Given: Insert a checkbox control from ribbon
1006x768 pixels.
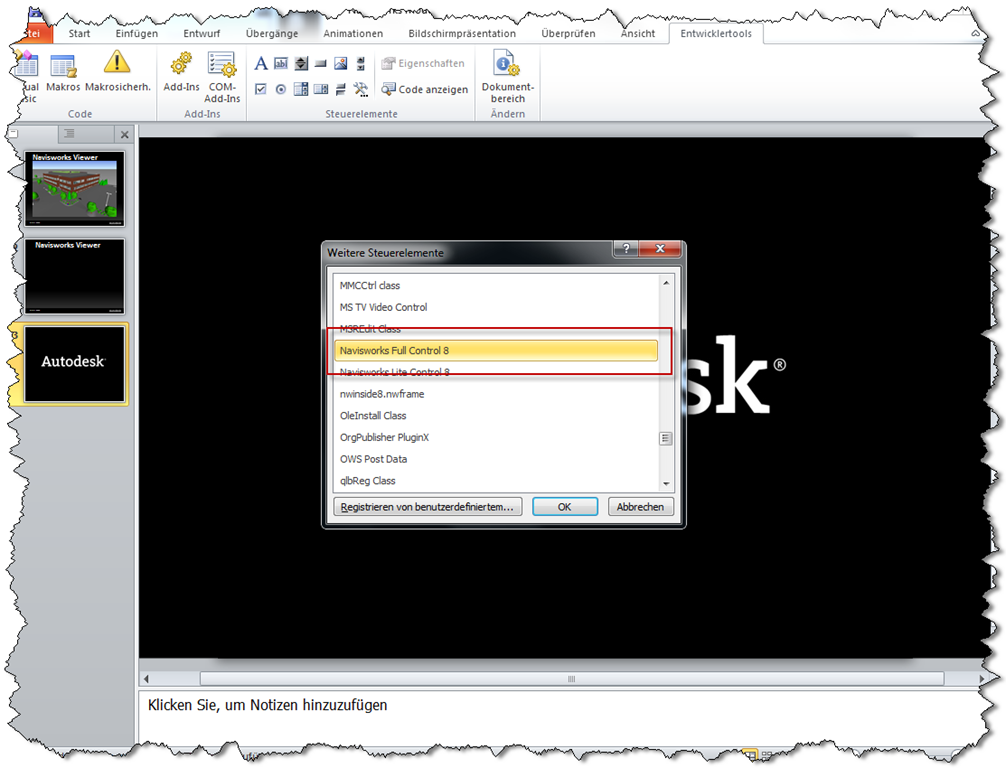Looking at the screenshot, I should click(x=261, y=89).
